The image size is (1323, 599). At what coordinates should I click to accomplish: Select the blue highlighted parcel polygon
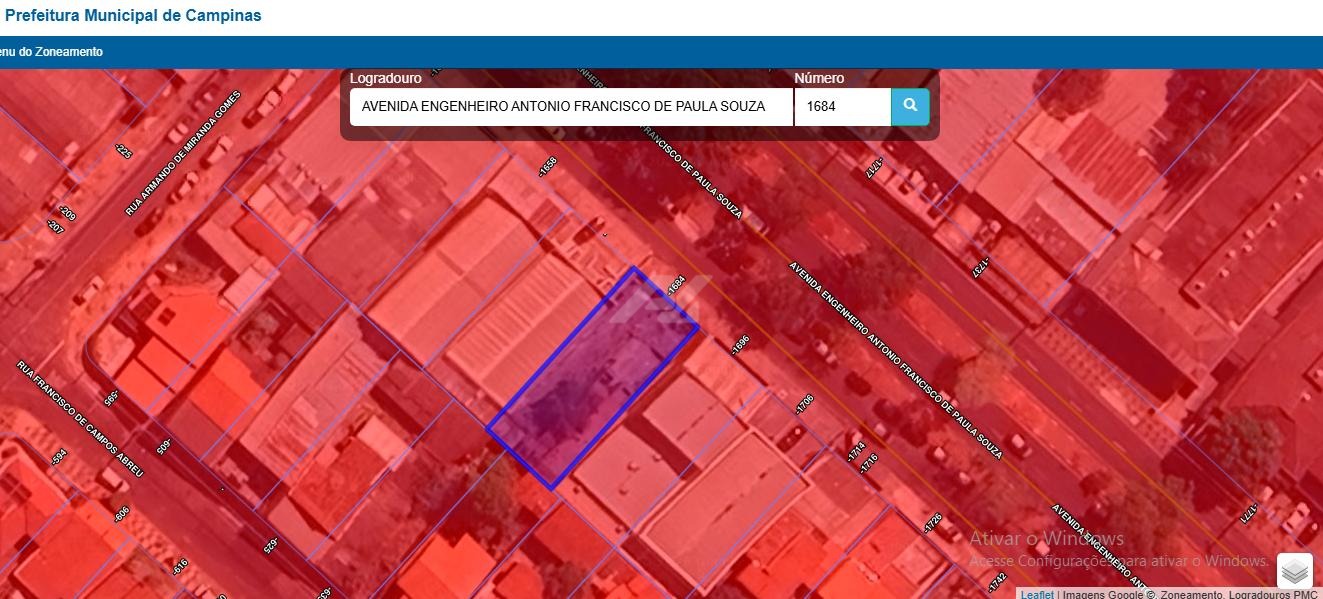[x=590, y=380]
